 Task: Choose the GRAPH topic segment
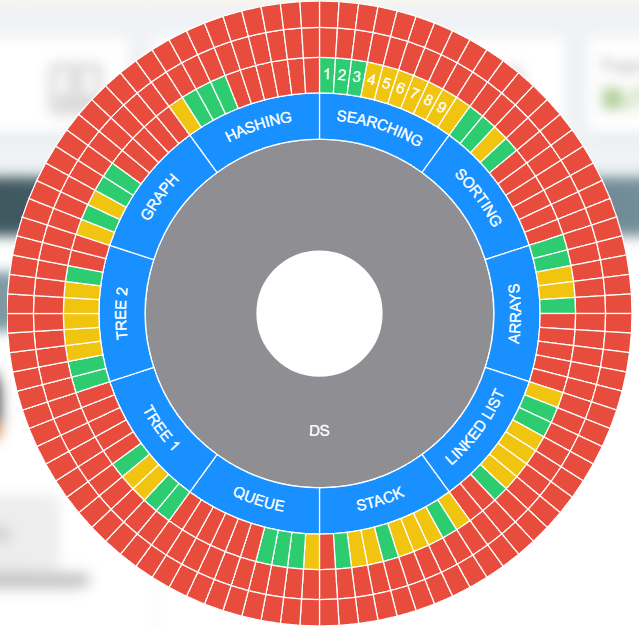pos(160,198)
